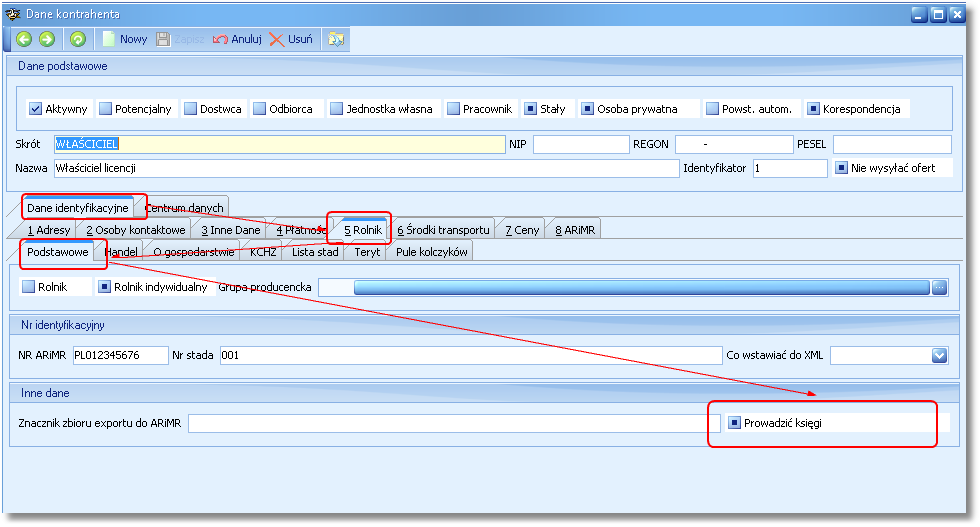Screen dimensions: 980x527
Task: Minimize the Dane kontrahenta window
Action: click(x=919, y=14)
